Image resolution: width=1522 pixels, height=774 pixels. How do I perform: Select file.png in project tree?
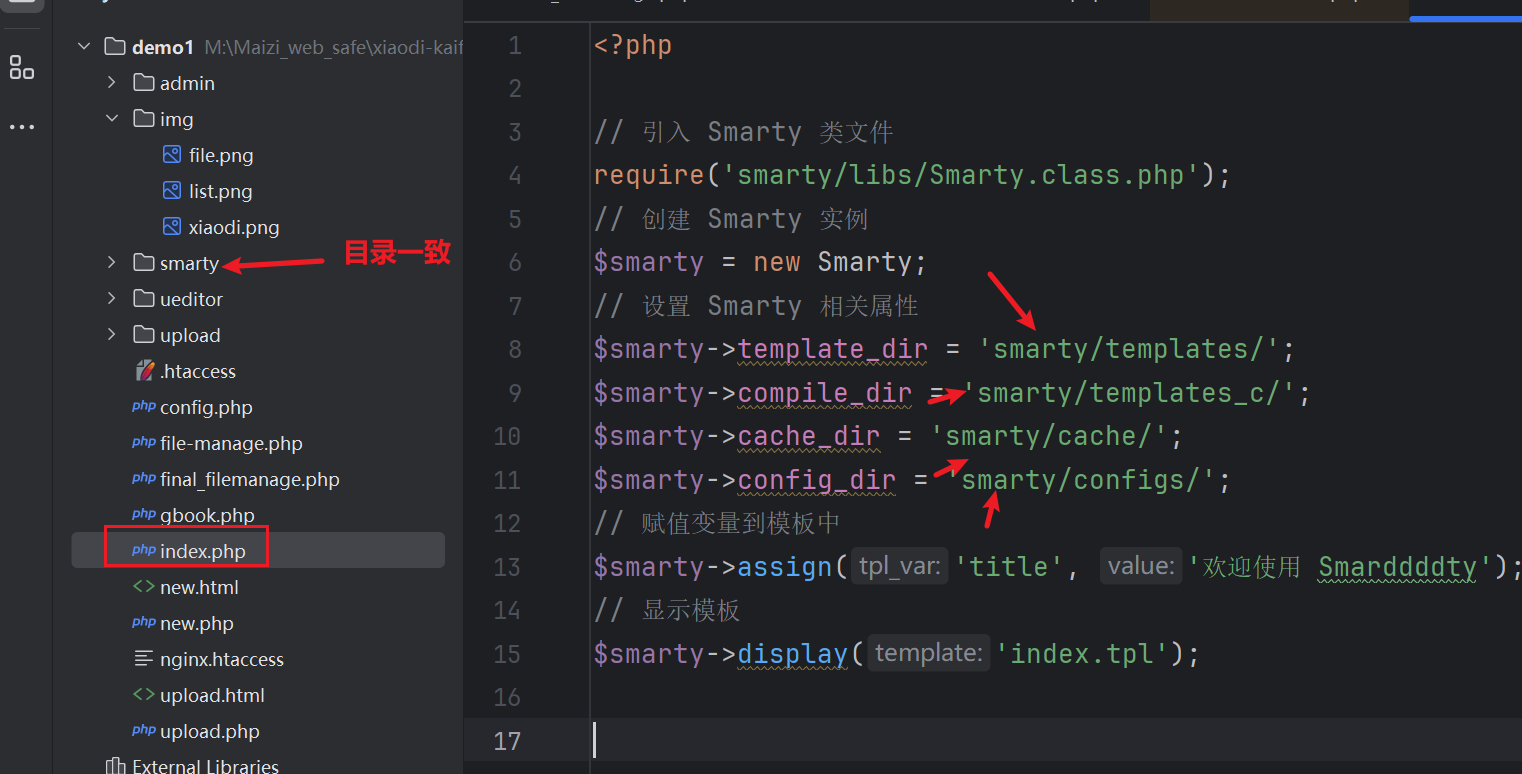coord(221,156)
